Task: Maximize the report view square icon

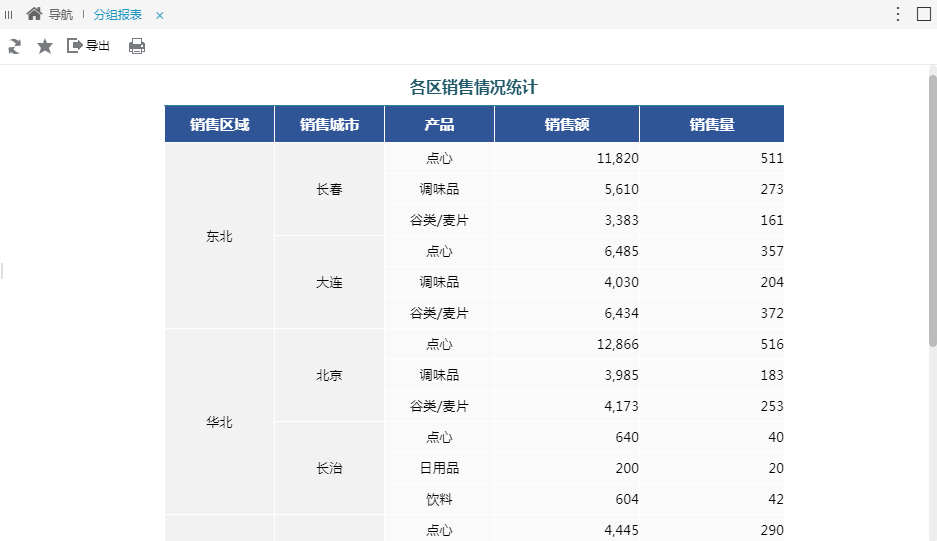Action: coord(924,14)
